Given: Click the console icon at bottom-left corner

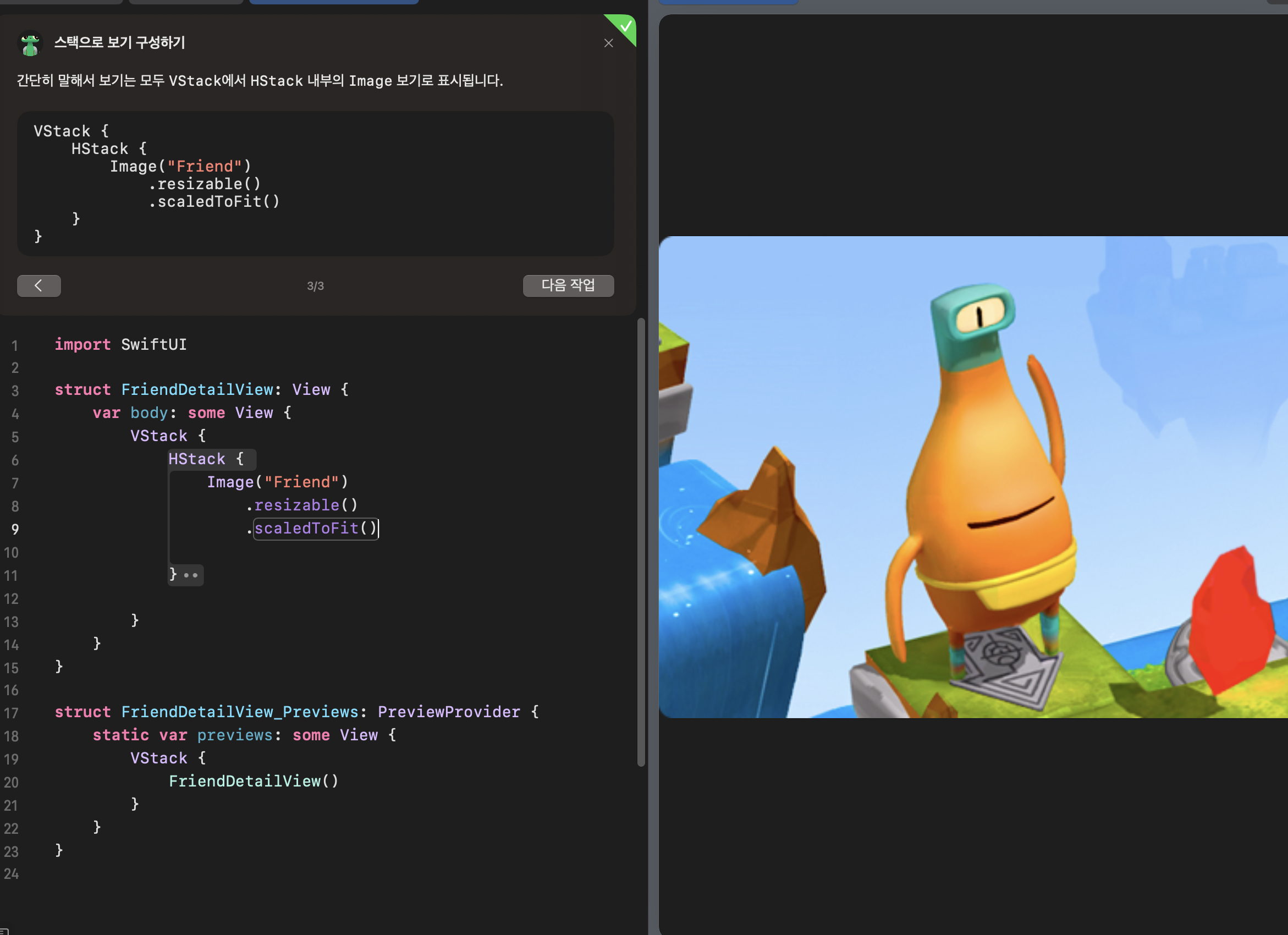Looking at the screenshot, I should 3,931.
